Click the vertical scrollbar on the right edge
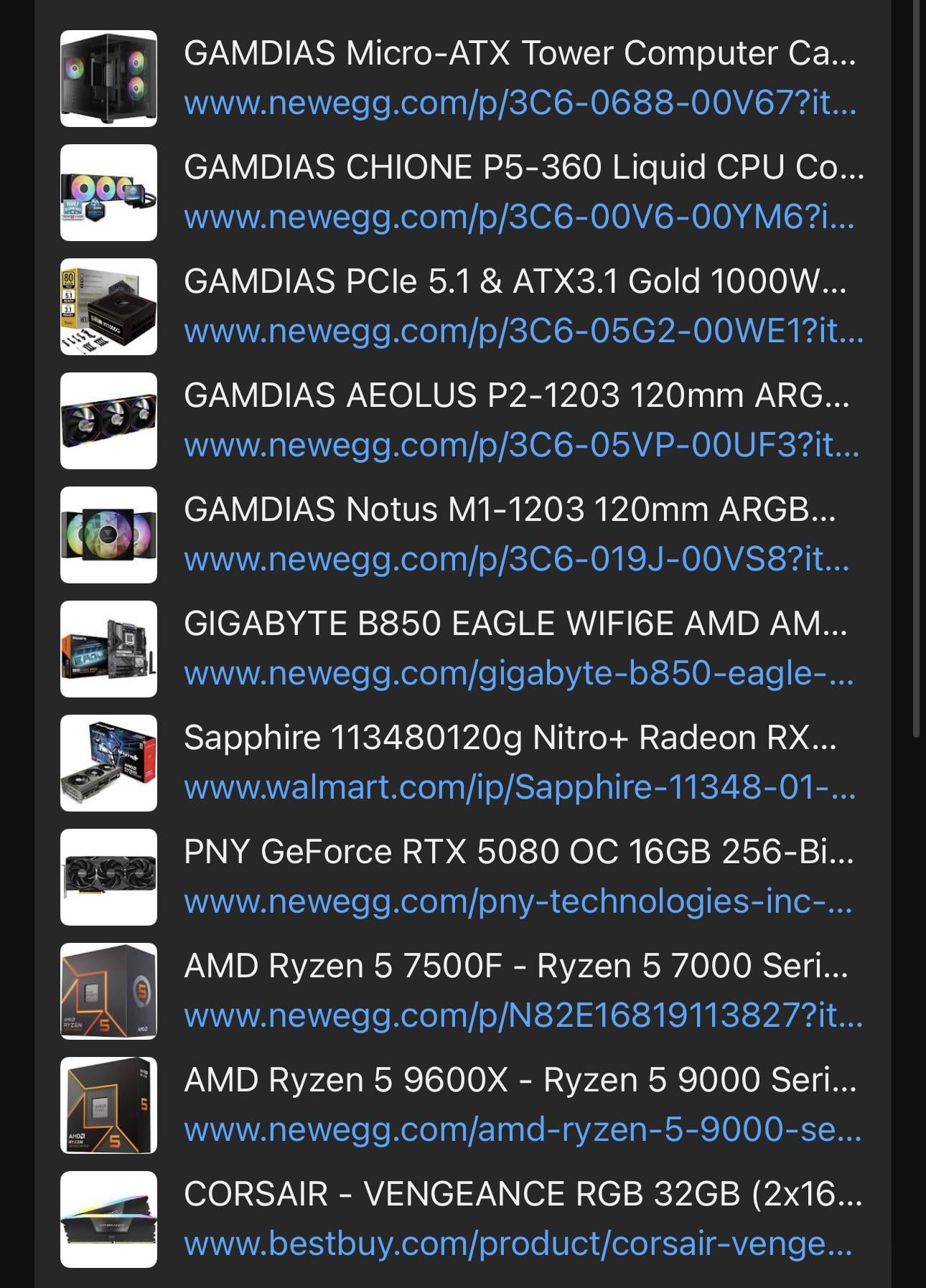Viewport: 926px width, 1288px height. (x=916, y=359)
